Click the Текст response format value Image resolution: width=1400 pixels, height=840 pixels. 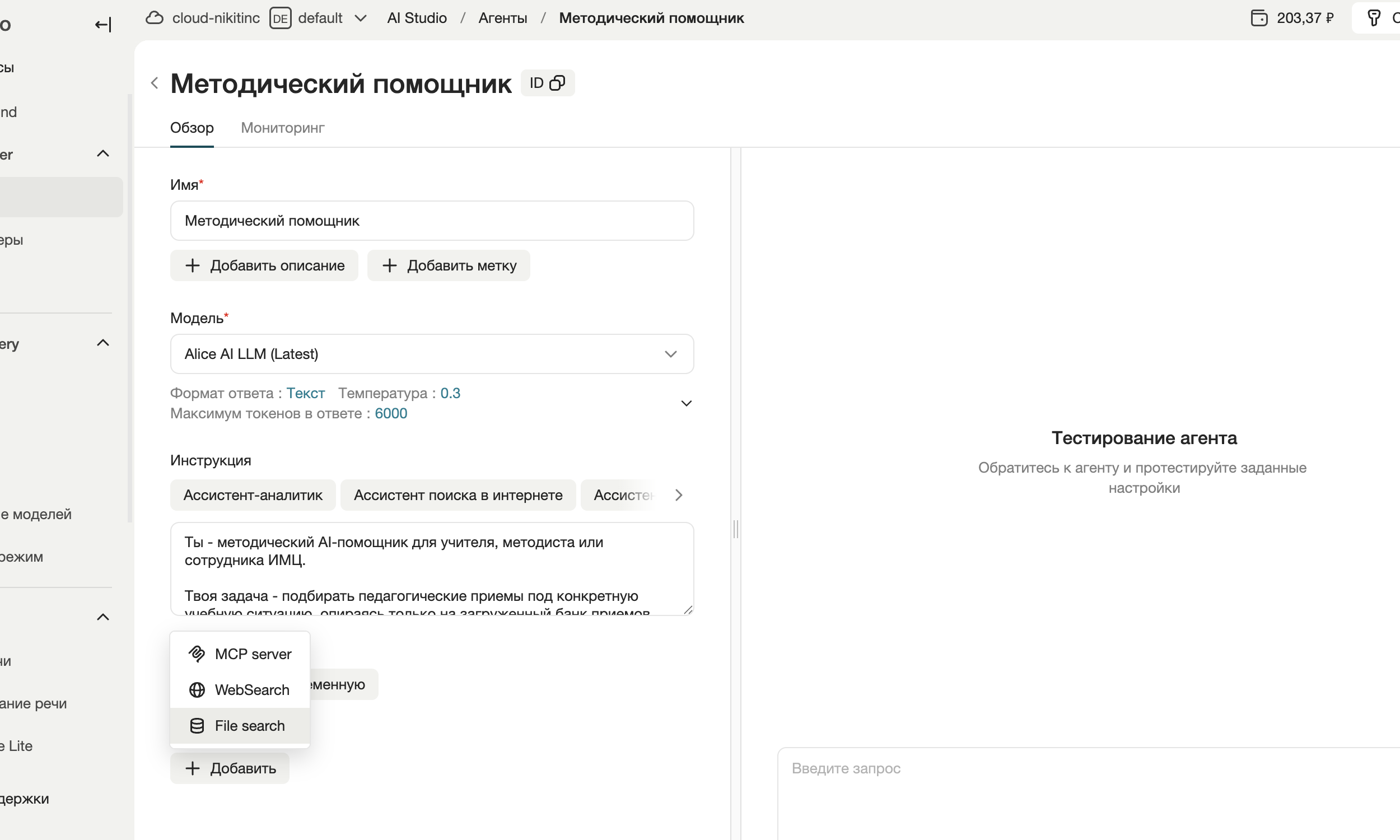coord(306,393)
